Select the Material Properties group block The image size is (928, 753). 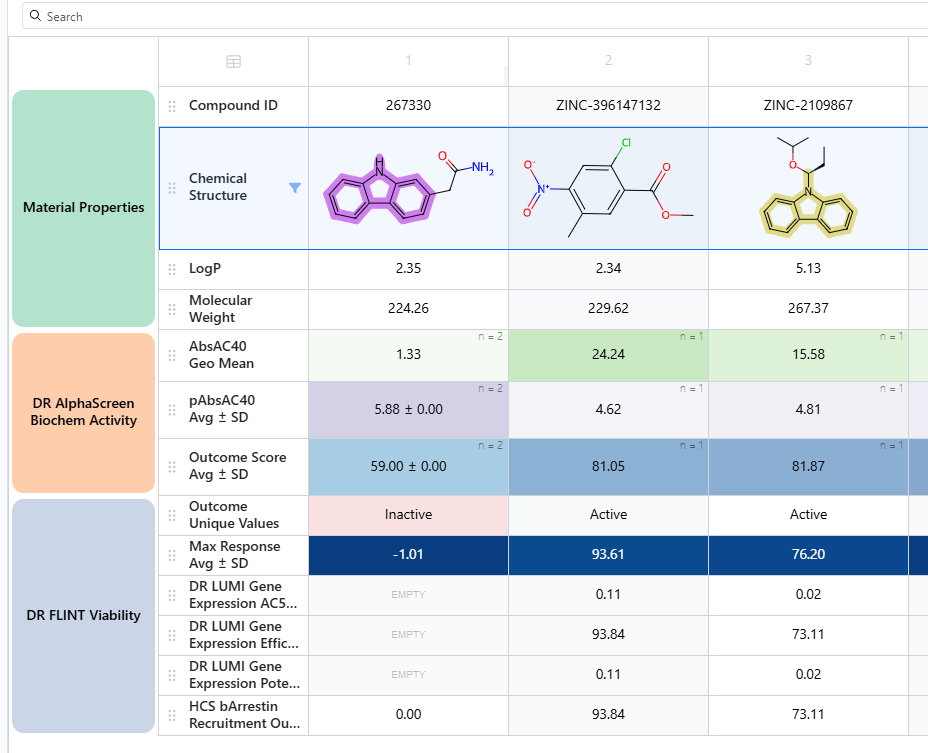[x=83, y=208]
